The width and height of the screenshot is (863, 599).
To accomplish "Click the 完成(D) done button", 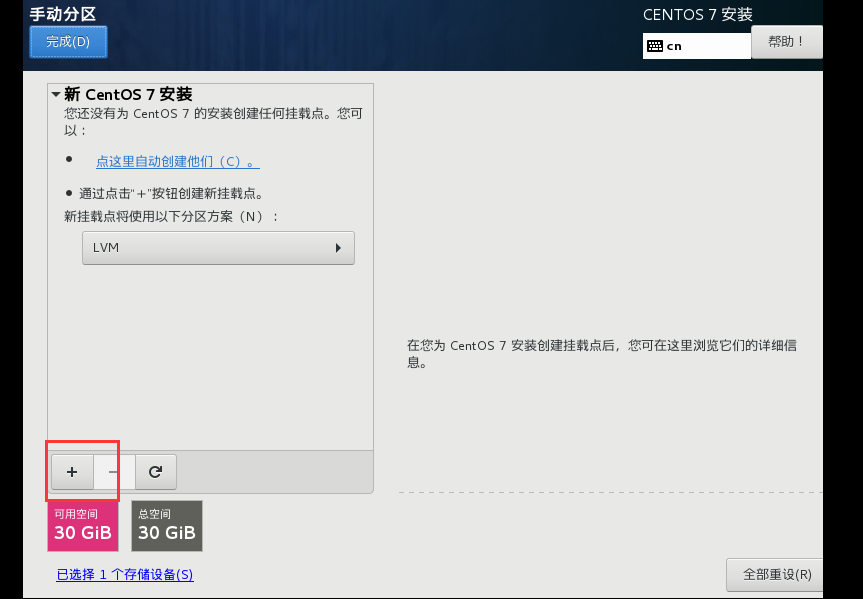I will pos(68,42).
